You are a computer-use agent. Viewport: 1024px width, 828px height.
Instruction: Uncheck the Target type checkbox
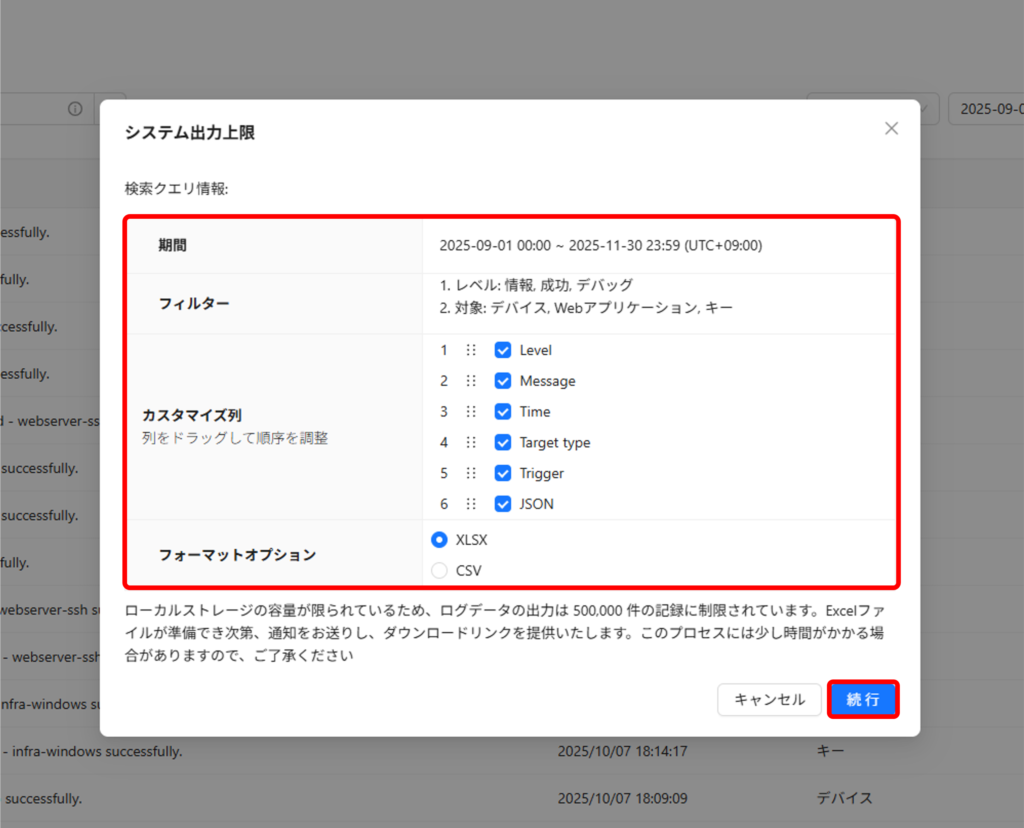pos(503,443)
